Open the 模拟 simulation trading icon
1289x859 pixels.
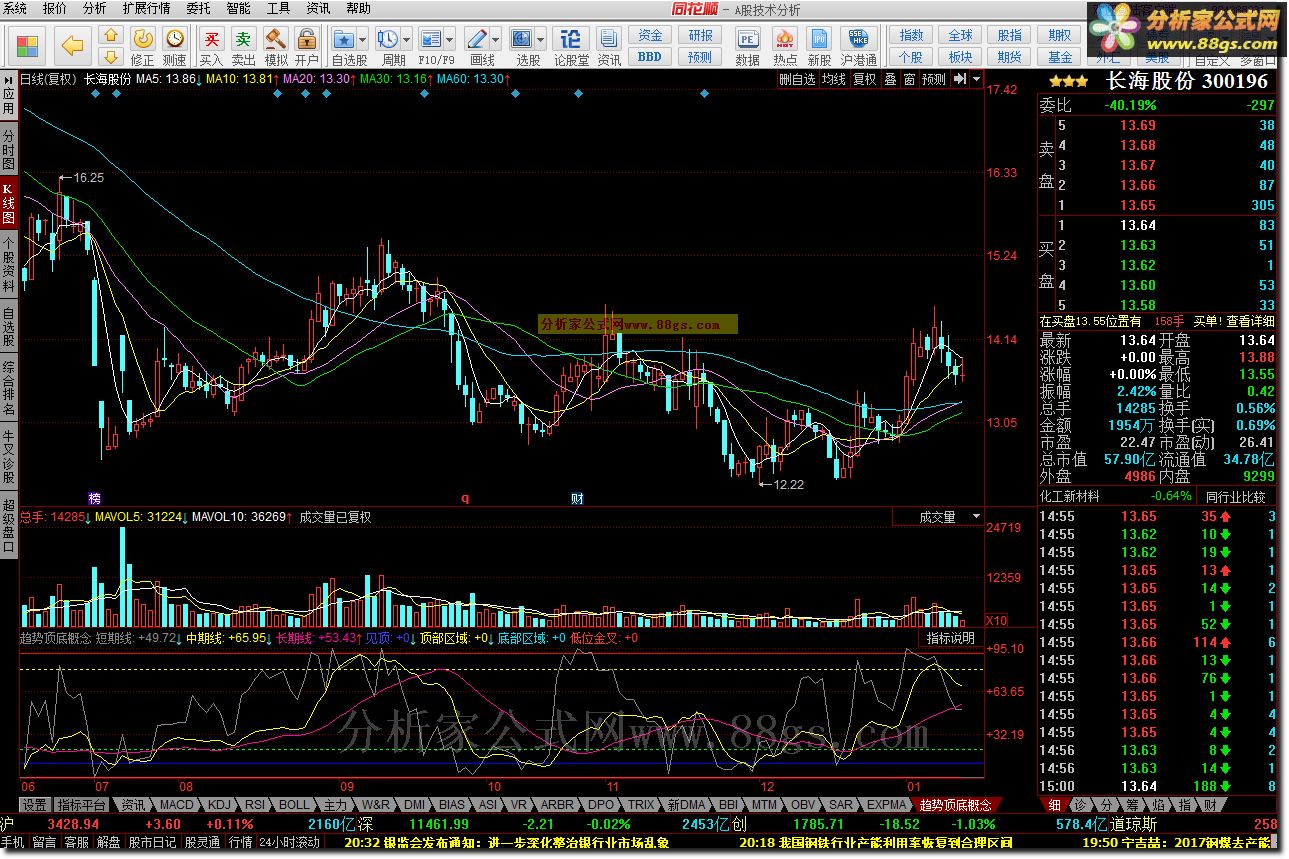(276, 46)
